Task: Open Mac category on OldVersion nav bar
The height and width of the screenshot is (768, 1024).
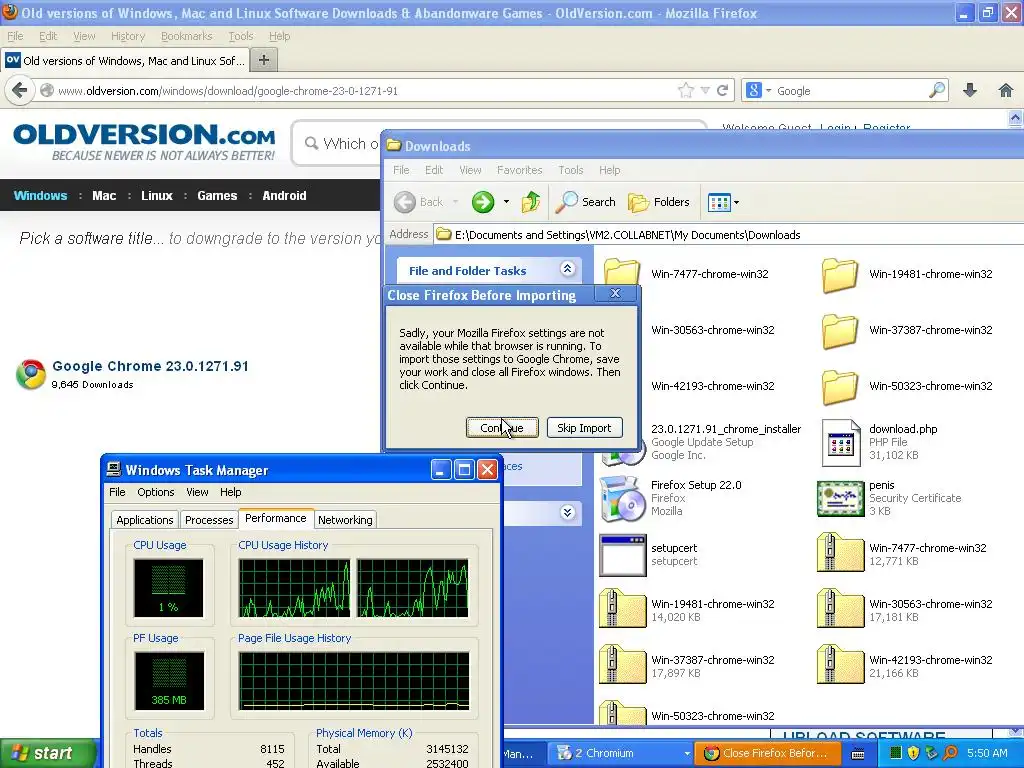Action: pyautogui.click(x=104, y=195)
